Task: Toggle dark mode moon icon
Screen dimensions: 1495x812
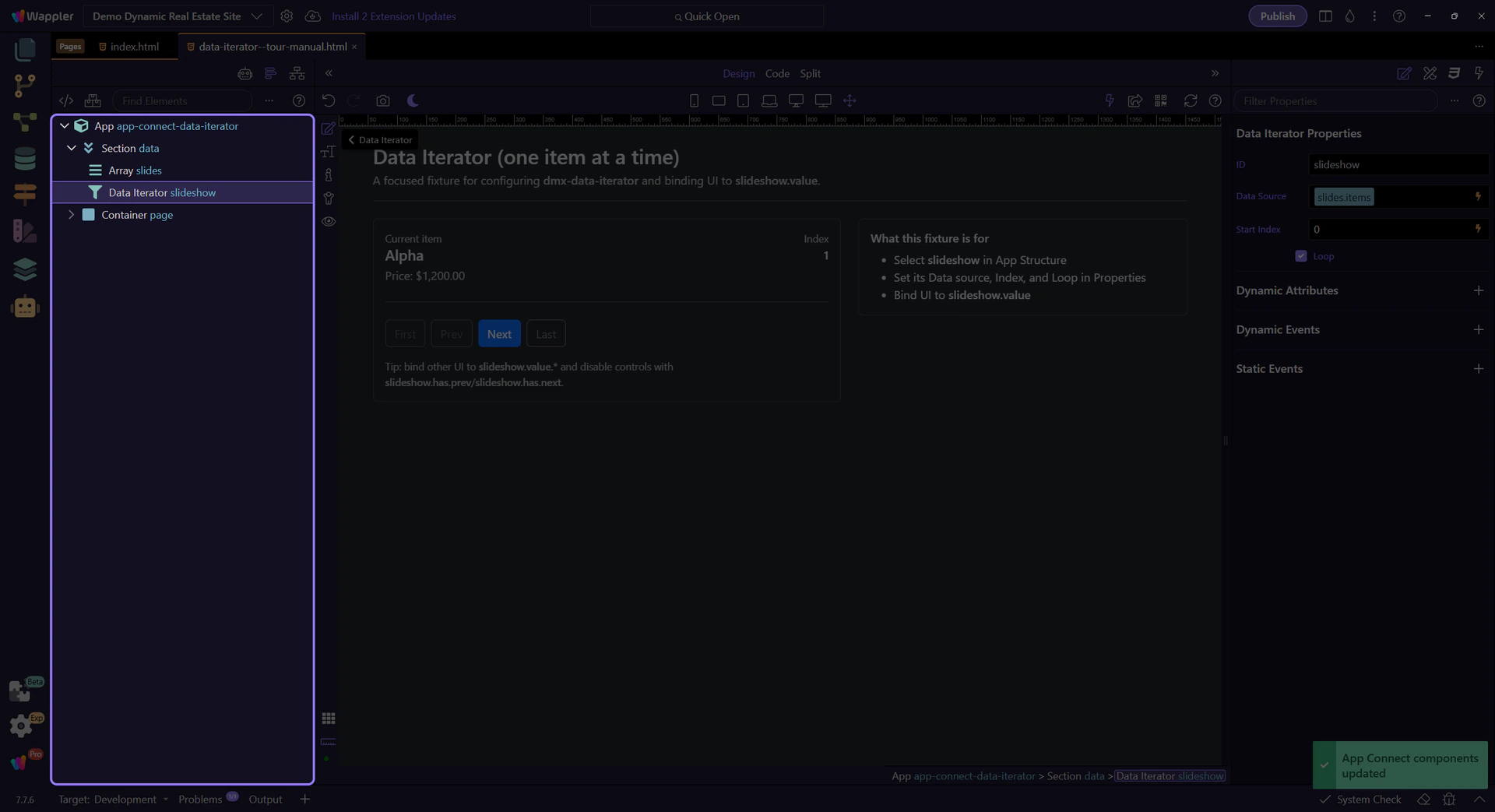Action: click(413, 100)
